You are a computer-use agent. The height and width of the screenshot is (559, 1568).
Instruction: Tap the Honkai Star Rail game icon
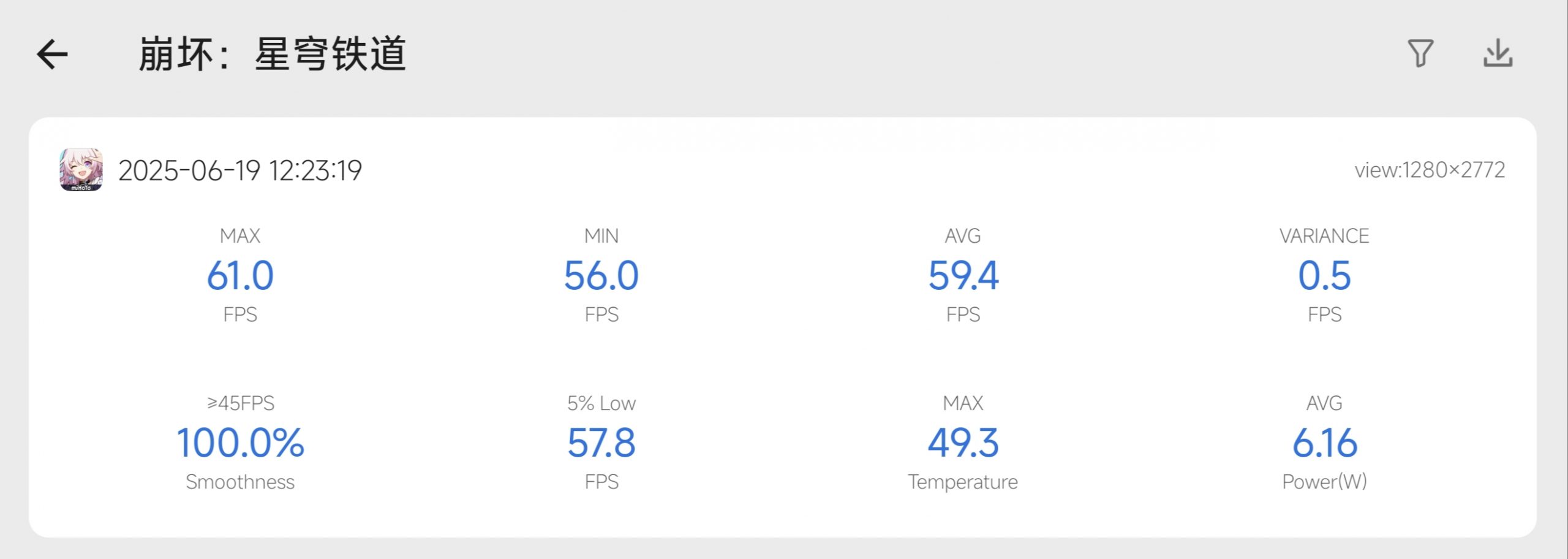pos(81,170)
